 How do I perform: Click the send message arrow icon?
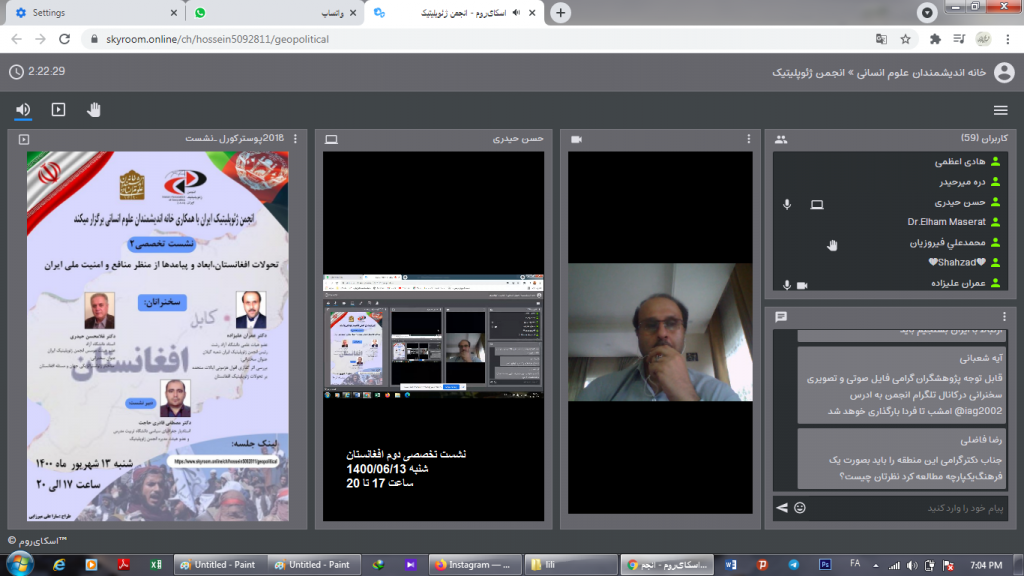[781, 508]
